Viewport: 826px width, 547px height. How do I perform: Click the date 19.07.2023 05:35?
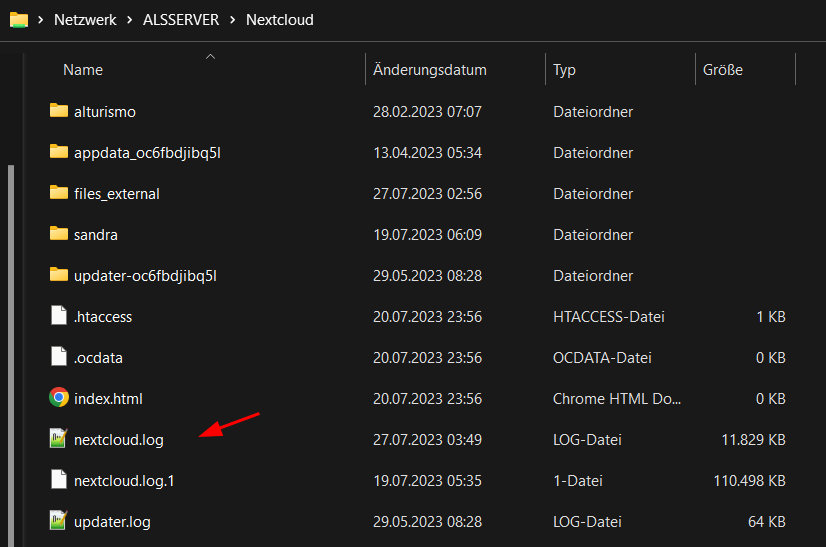pos(427,481)
